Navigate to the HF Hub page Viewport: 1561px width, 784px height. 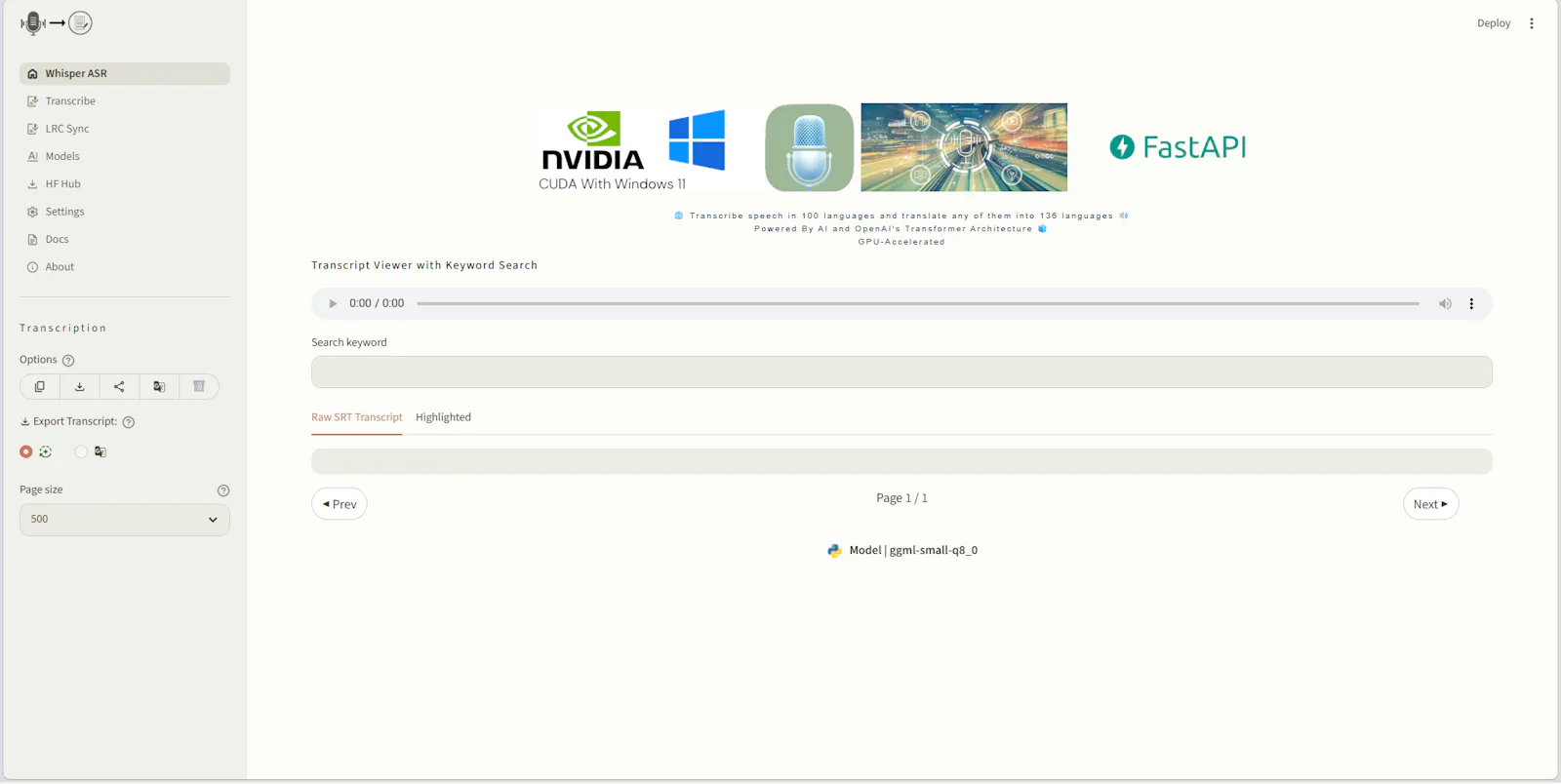click(125, 183)
